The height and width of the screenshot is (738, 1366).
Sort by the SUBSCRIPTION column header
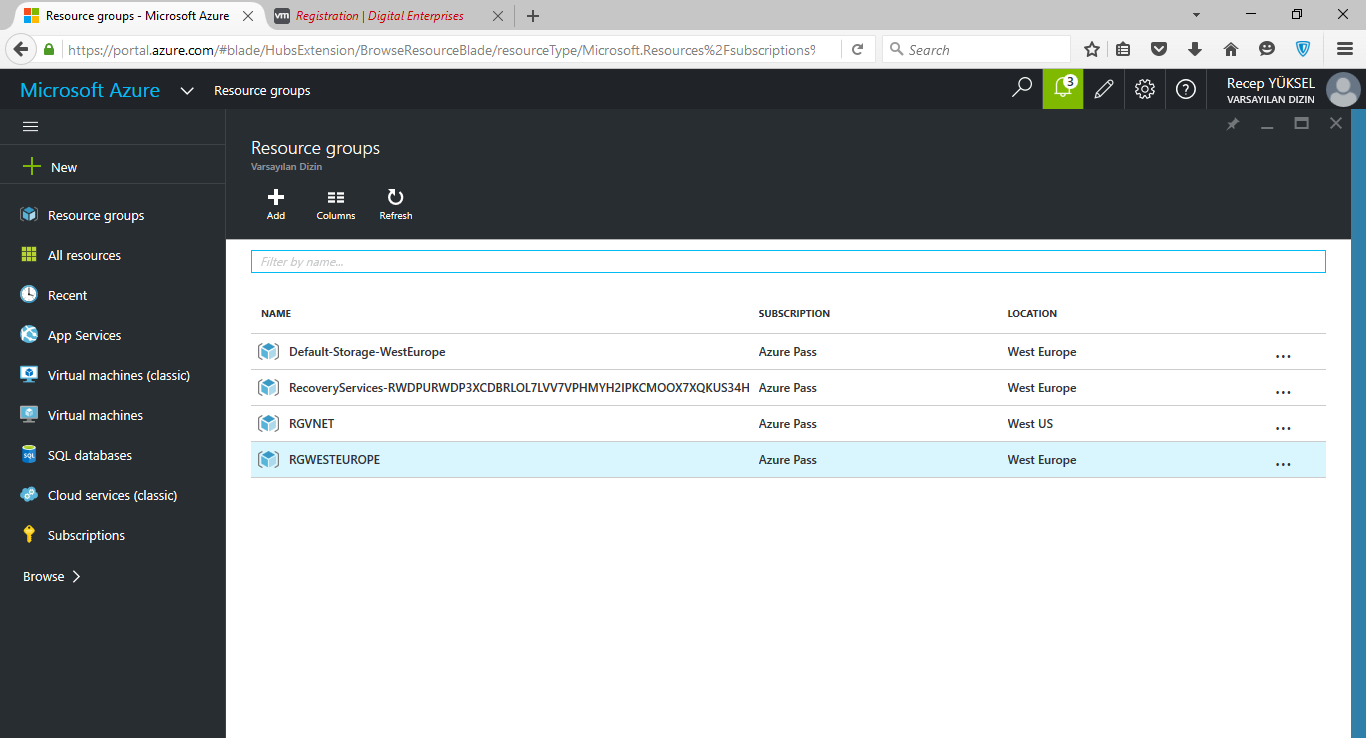[794, 313]
